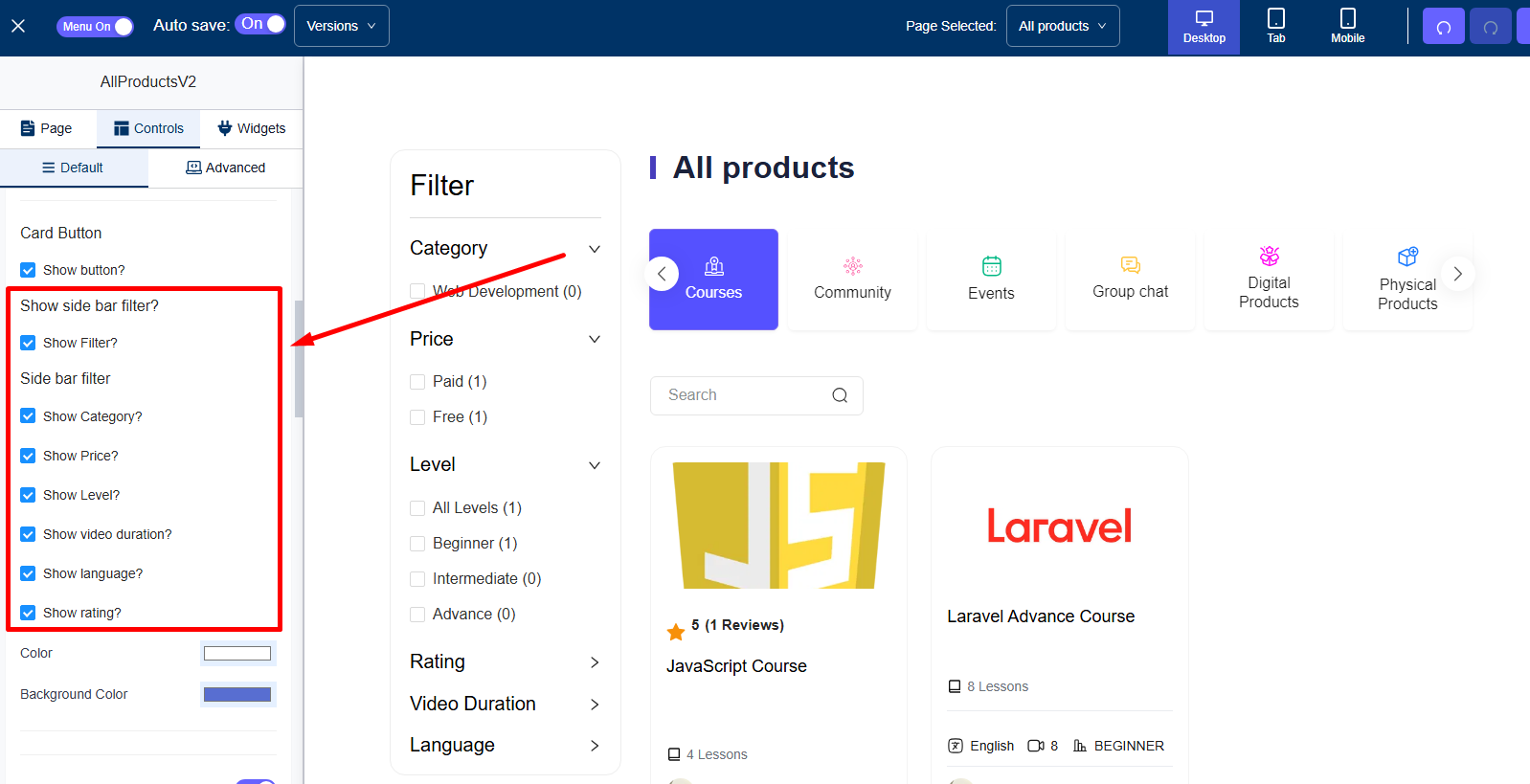This screenshot has width=1530, height=784.
Task: Open the Background Color swatch
Action: 237,694
